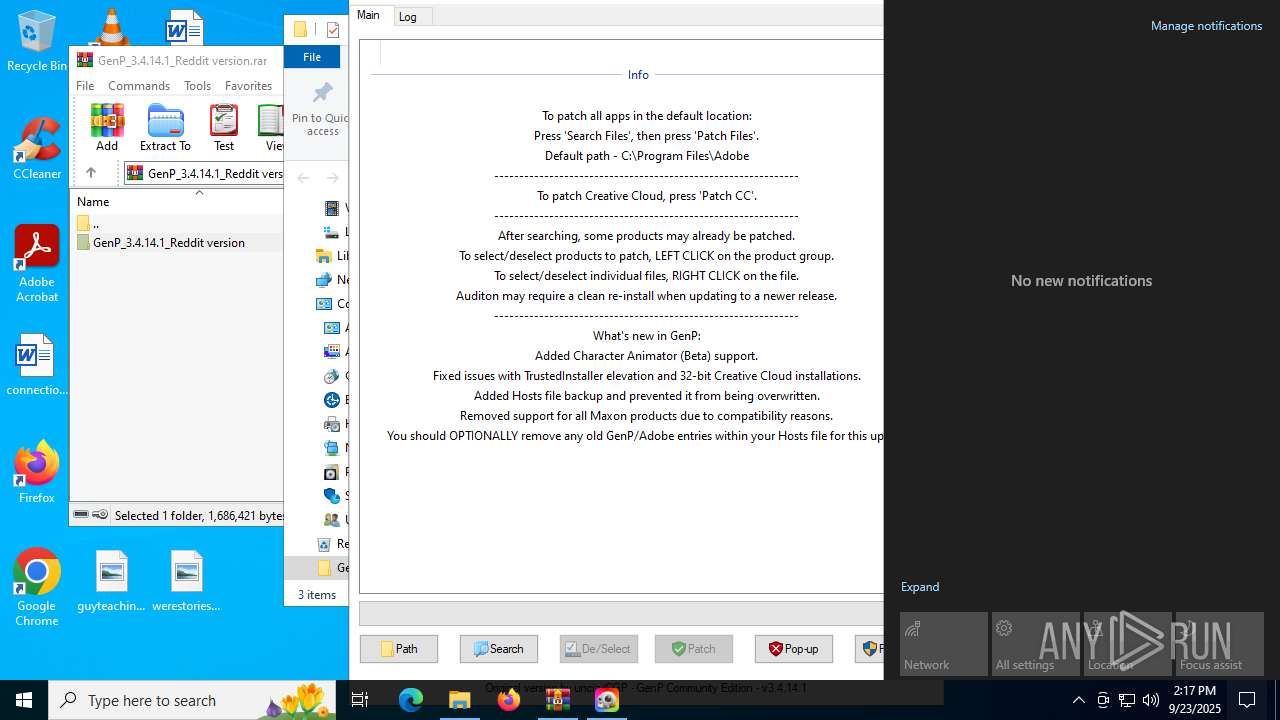
Task: Close the Action Center via notification icon
Action: 1247,700
